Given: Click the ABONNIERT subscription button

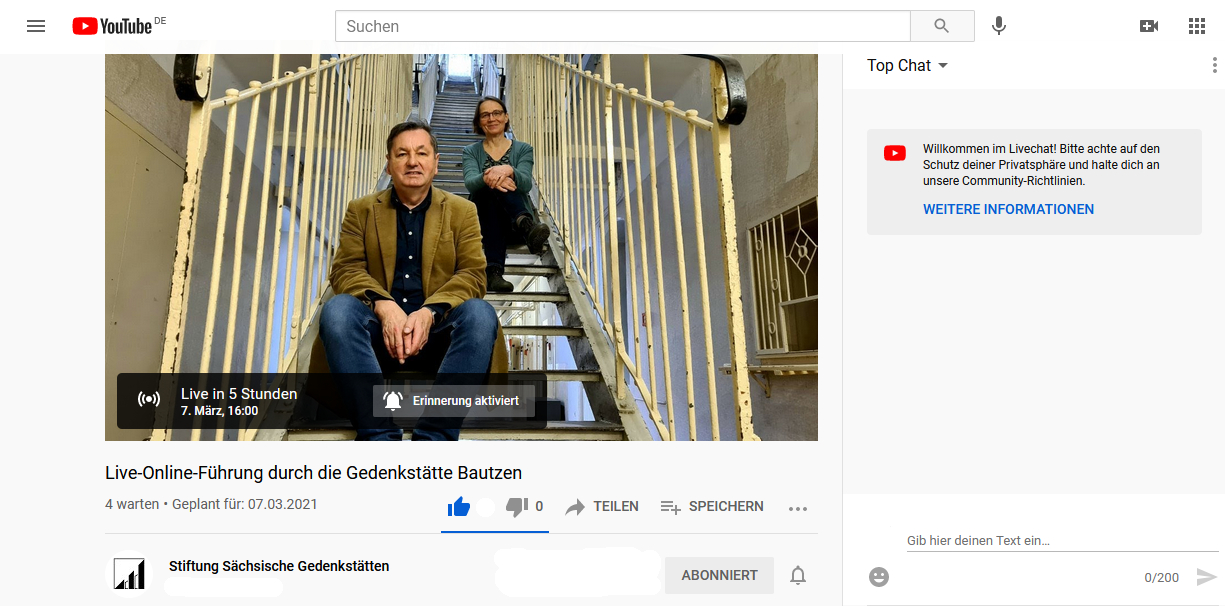Looking at the screenshot, I should 719,576.
